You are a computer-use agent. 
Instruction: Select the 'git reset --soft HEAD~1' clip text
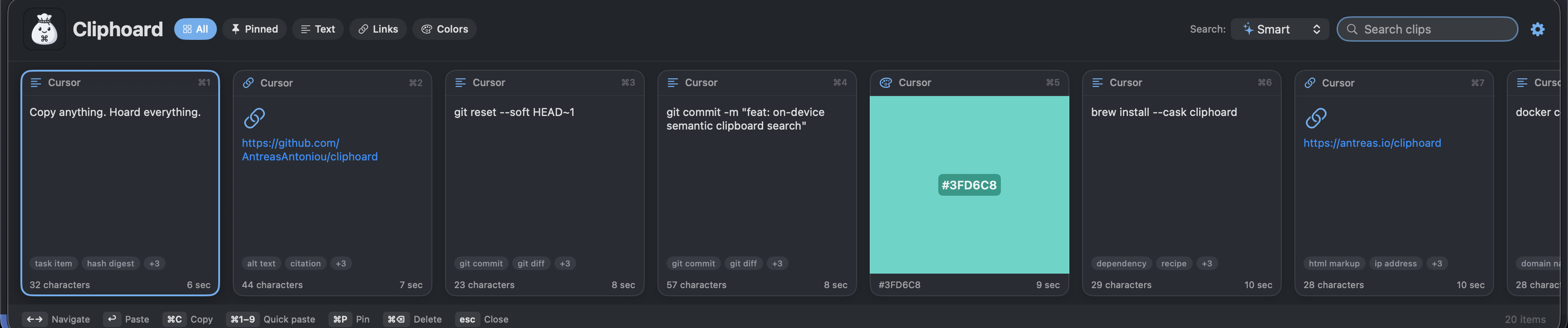(514, 112)
